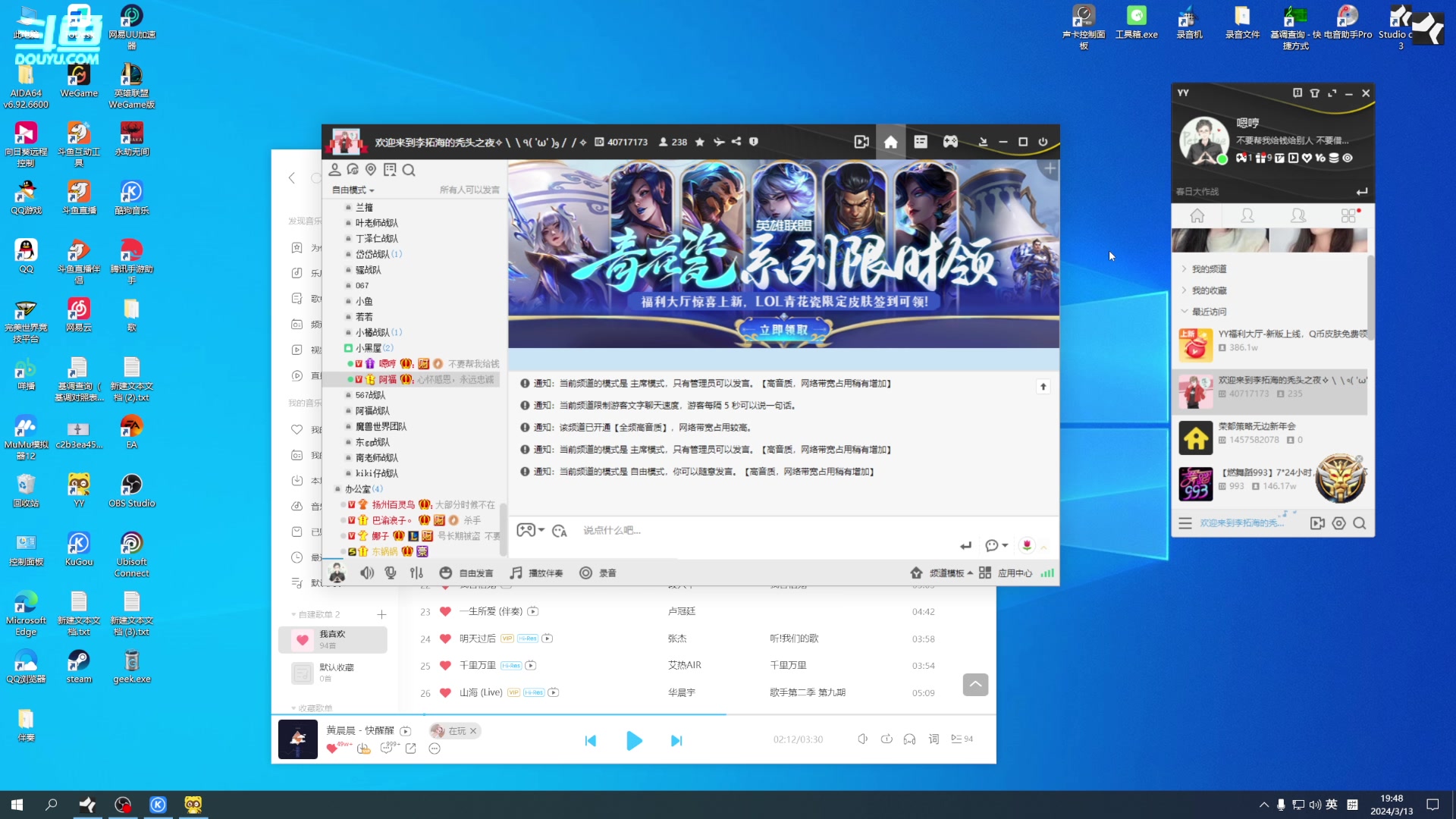Start recording via the 录音 icon

coord(598,573)
